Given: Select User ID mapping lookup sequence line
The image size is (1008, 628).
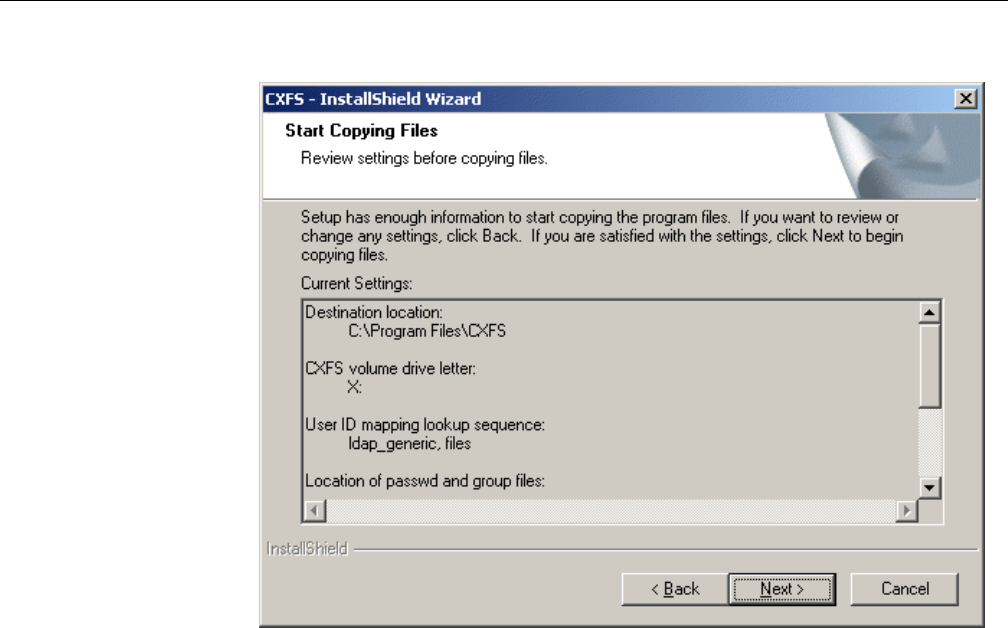Looking at the screenshot, I should pos(425,425).
